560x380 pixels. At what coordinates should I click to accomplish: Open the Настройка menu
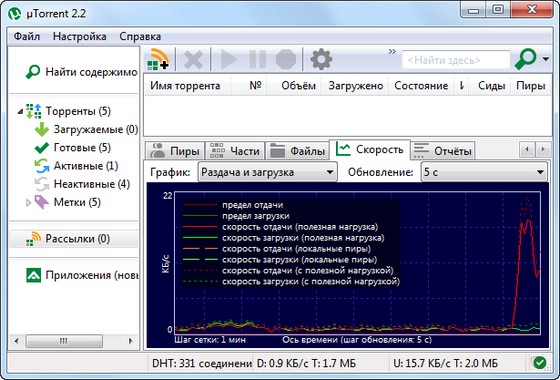pos(79,36)
